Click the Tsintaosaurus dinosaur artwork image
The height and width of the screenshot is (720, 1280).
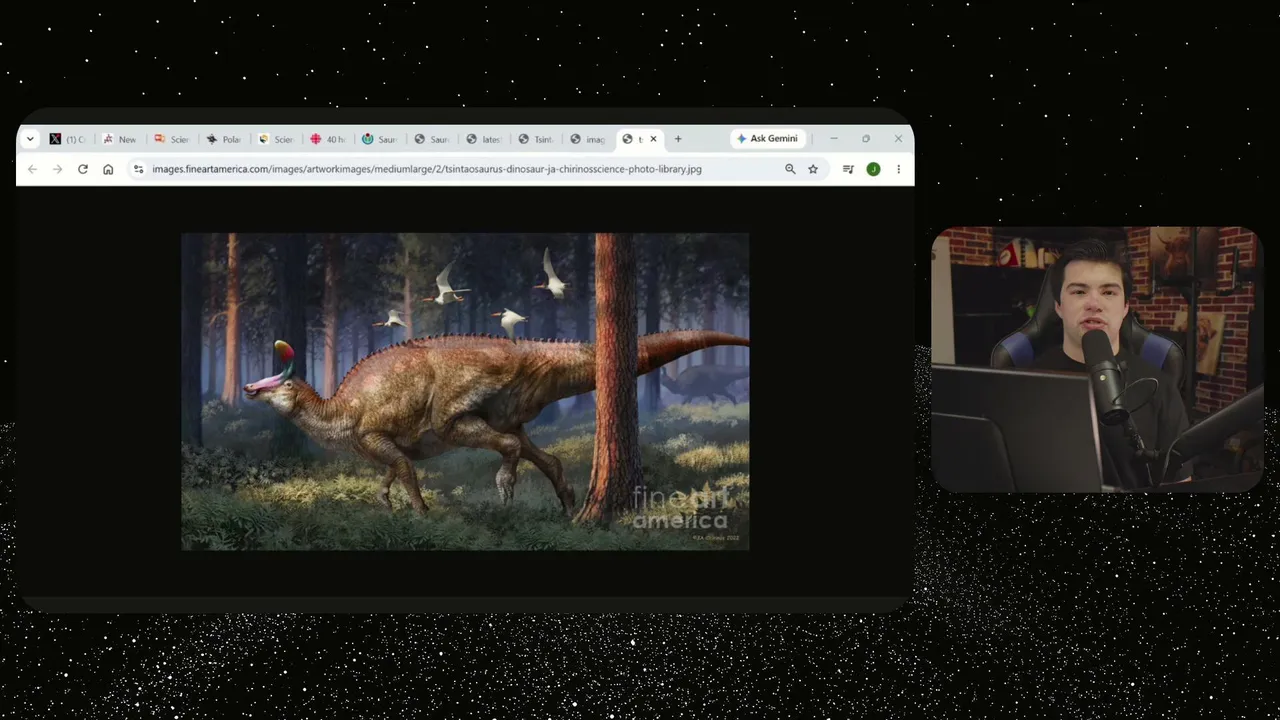[x=465, y=391]
